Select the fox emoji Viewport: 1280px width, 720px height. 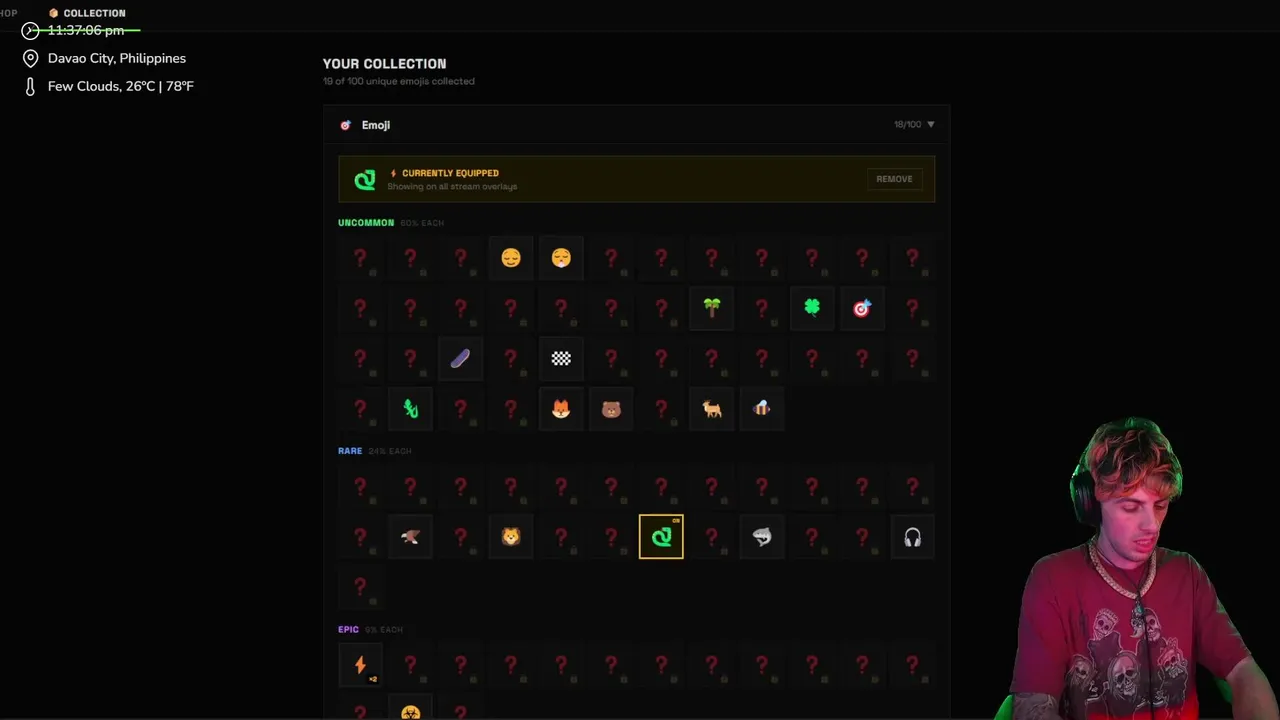561,408
